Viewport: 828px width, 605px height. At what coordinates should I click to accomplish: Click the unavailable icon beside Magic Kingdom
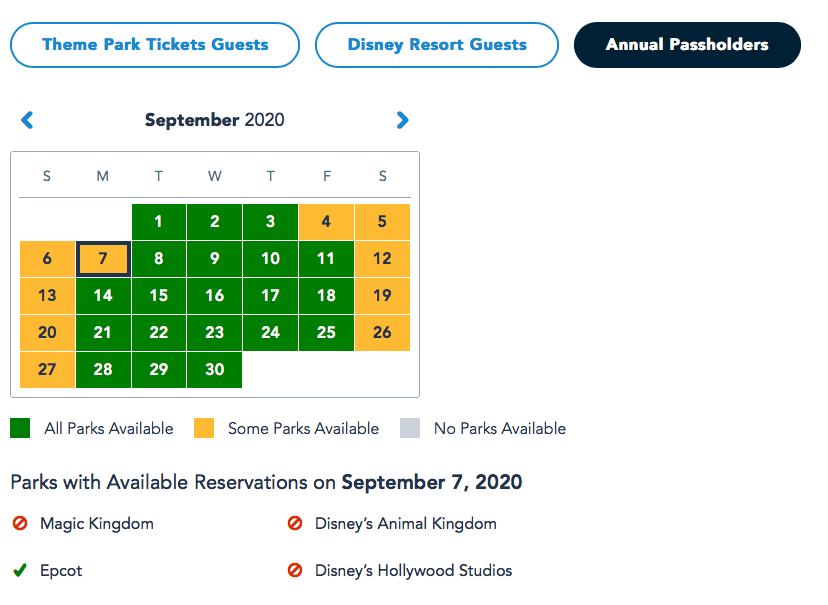point(20,523)
